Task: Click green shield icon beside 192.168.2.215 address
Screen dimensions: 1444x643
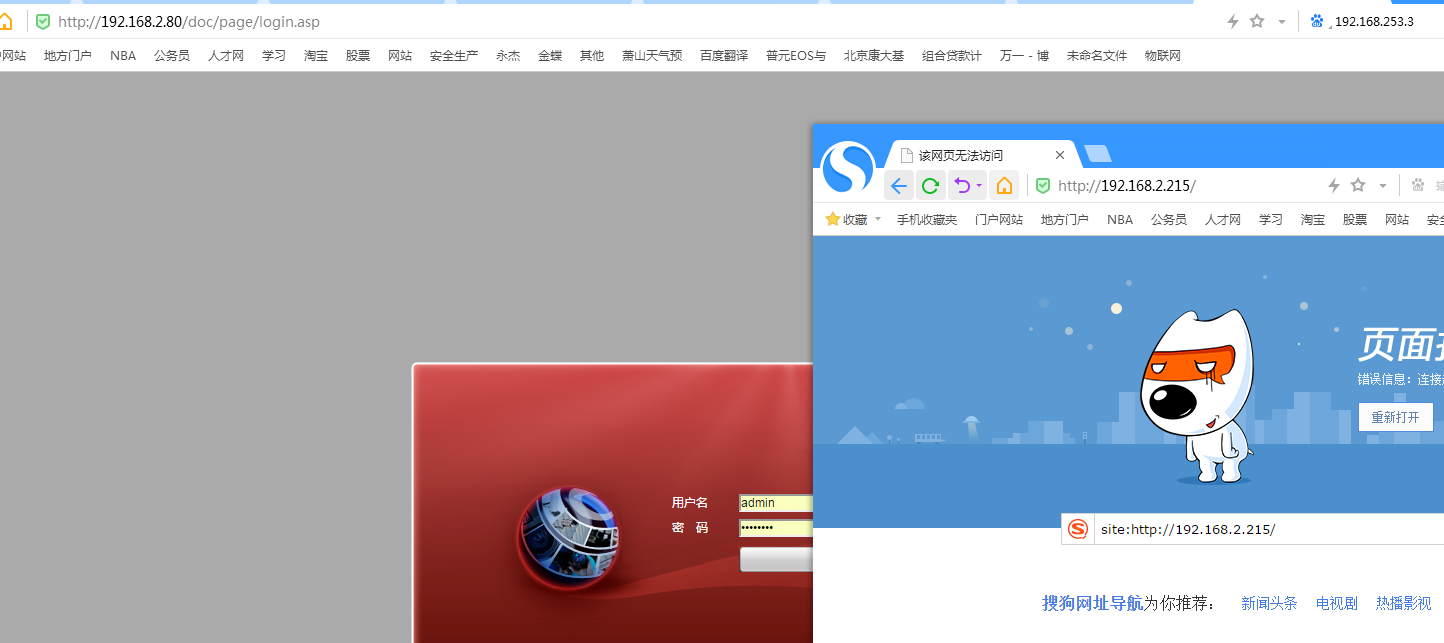Action: tap(1043, 186)
